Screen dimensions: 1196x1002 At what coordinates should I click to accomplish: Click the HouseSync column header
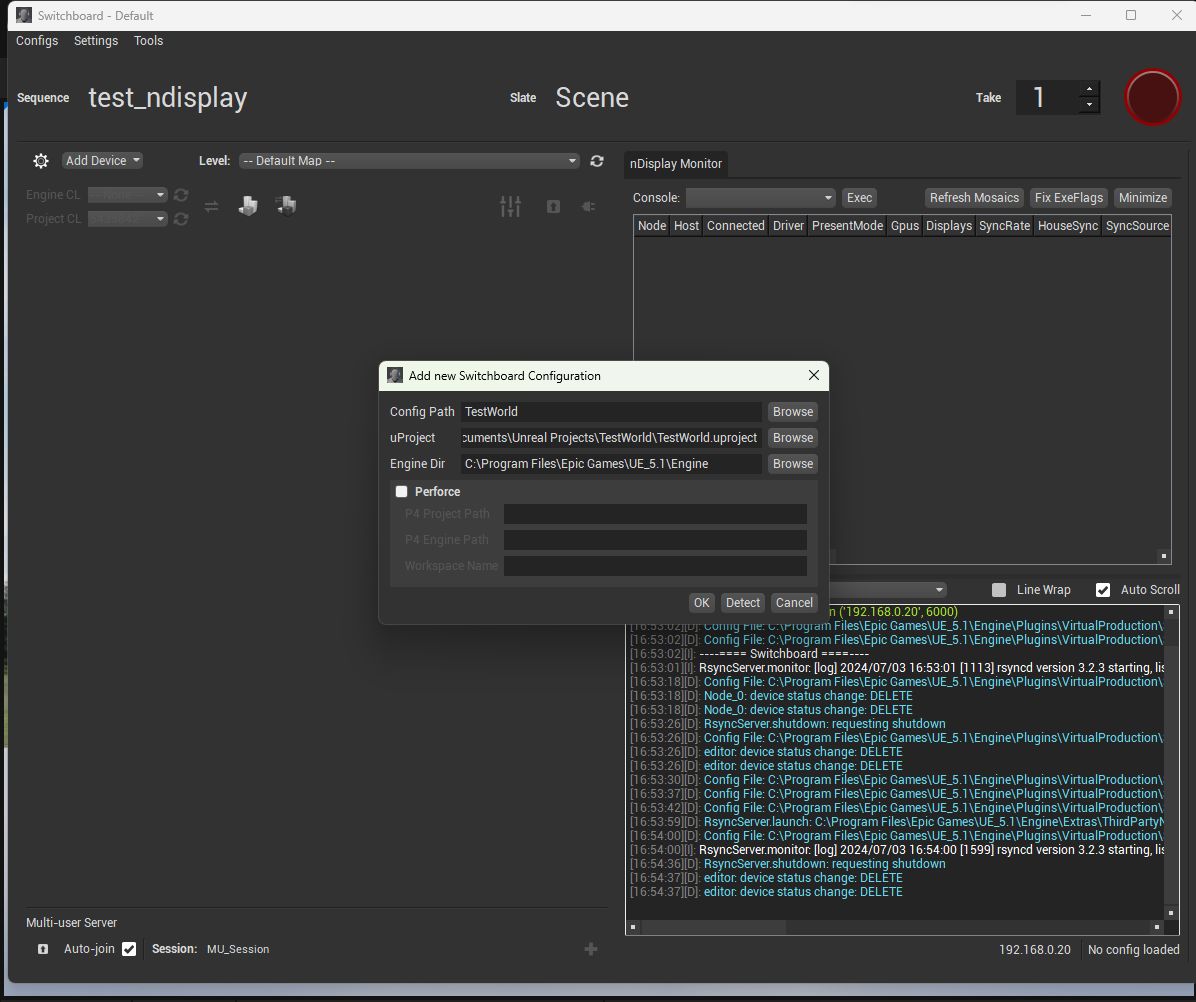[1068, 226]
